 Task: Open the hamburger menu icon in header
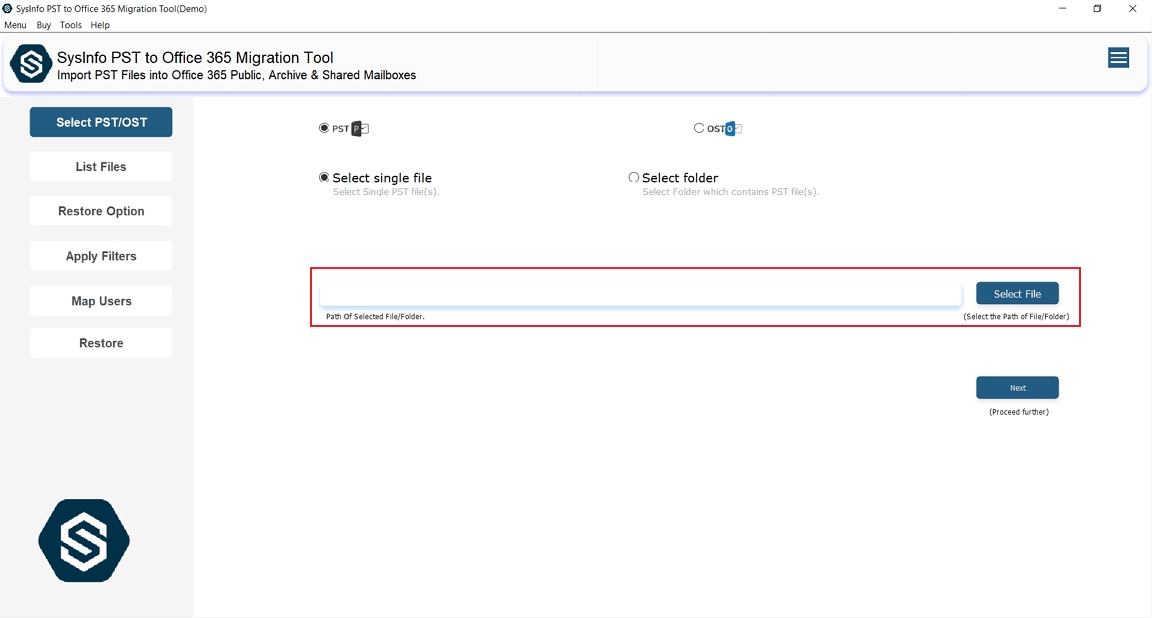coord(1118,58)
